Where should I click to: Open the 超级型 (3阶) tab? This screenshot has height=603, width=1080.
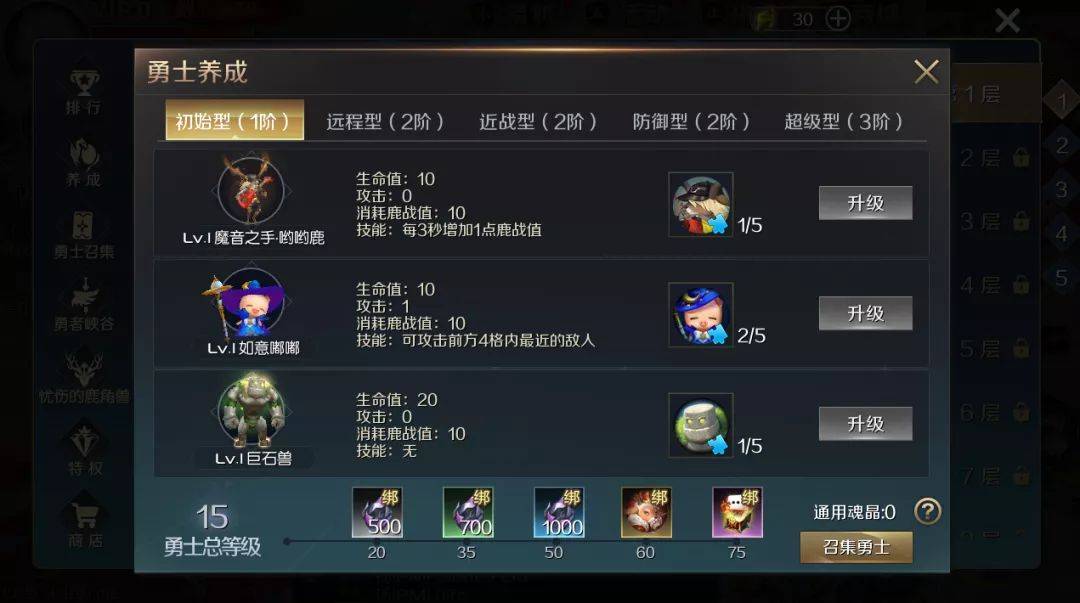click(x=843, y=122)
